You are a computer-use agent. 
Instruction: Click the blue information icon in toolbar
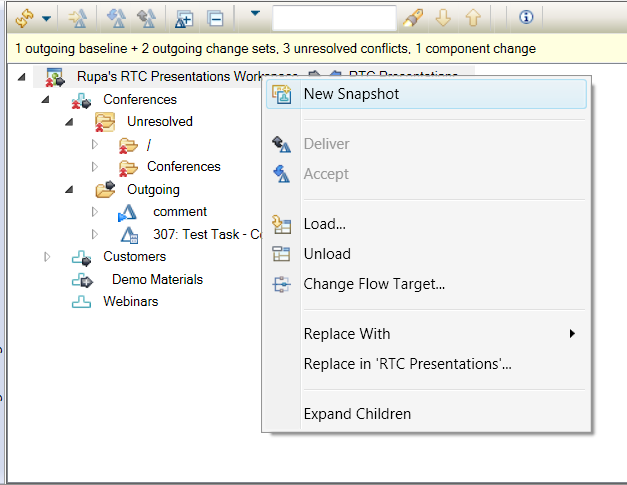click(x=526, y=17)
